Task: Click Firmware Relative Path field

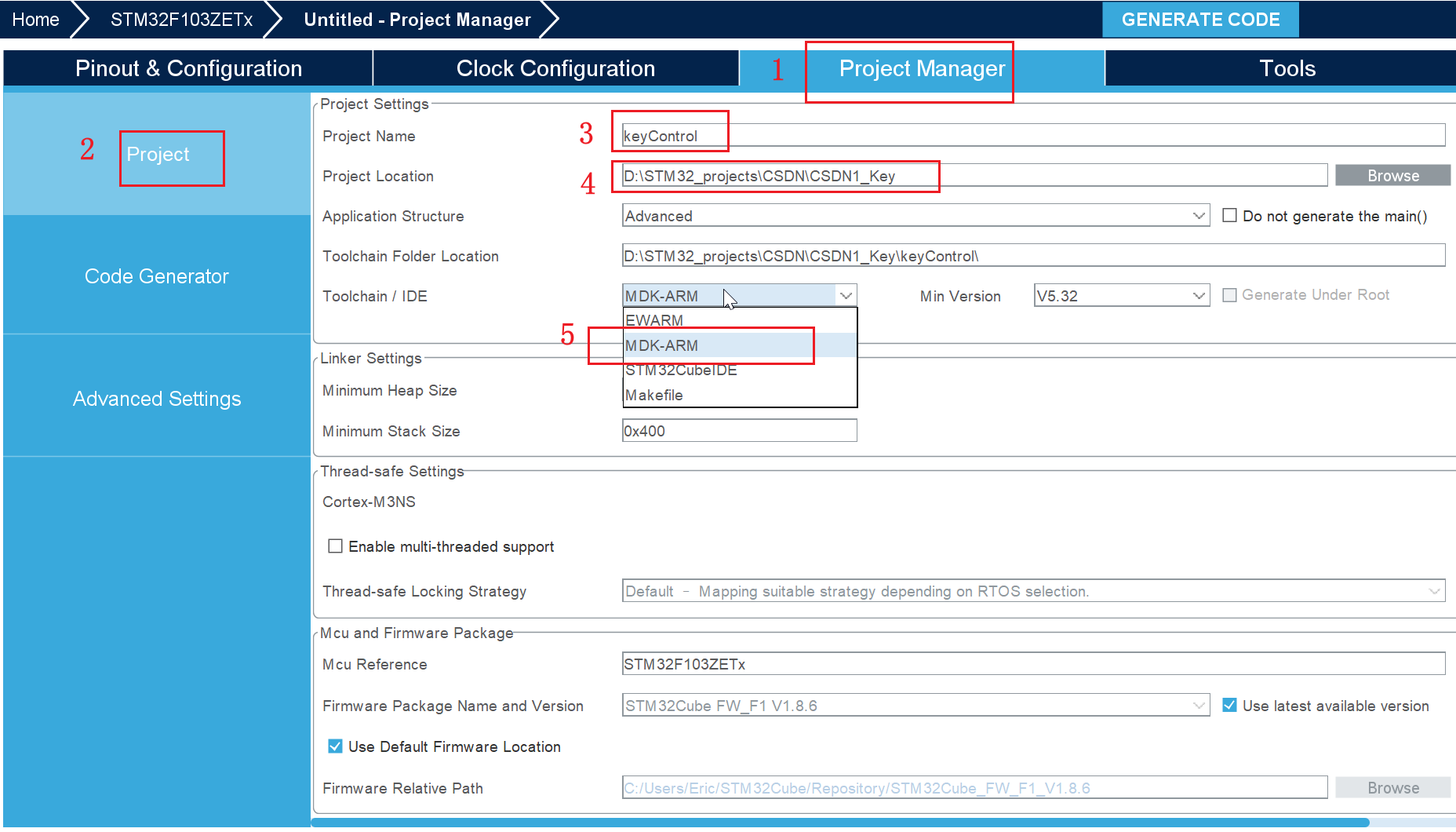Action: 974,788
